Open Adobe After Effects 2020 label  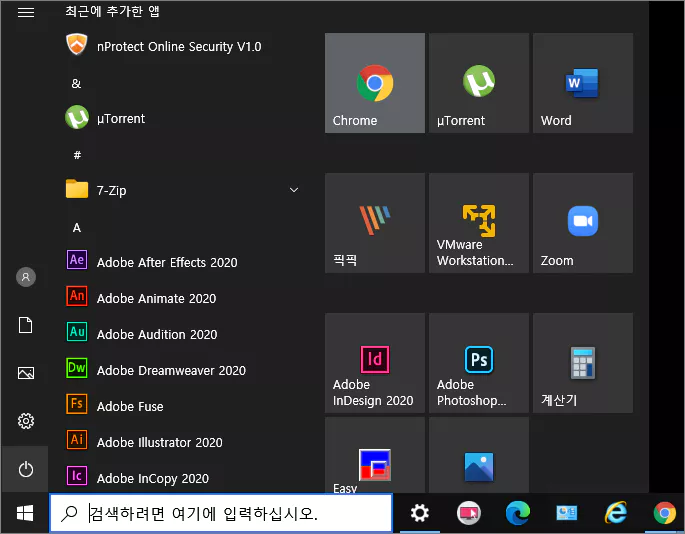167,262
